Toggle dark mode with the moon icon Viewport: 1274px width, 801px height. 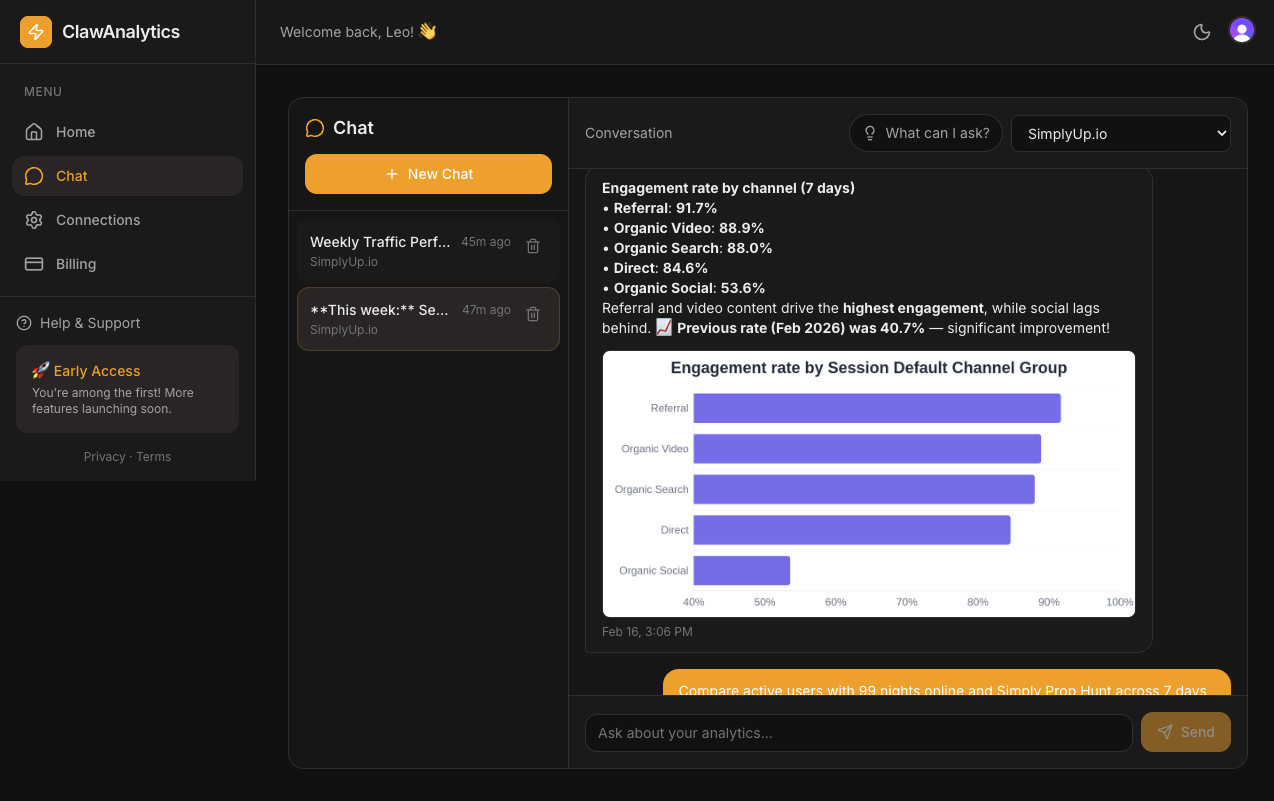click(x=1201, y=31)
